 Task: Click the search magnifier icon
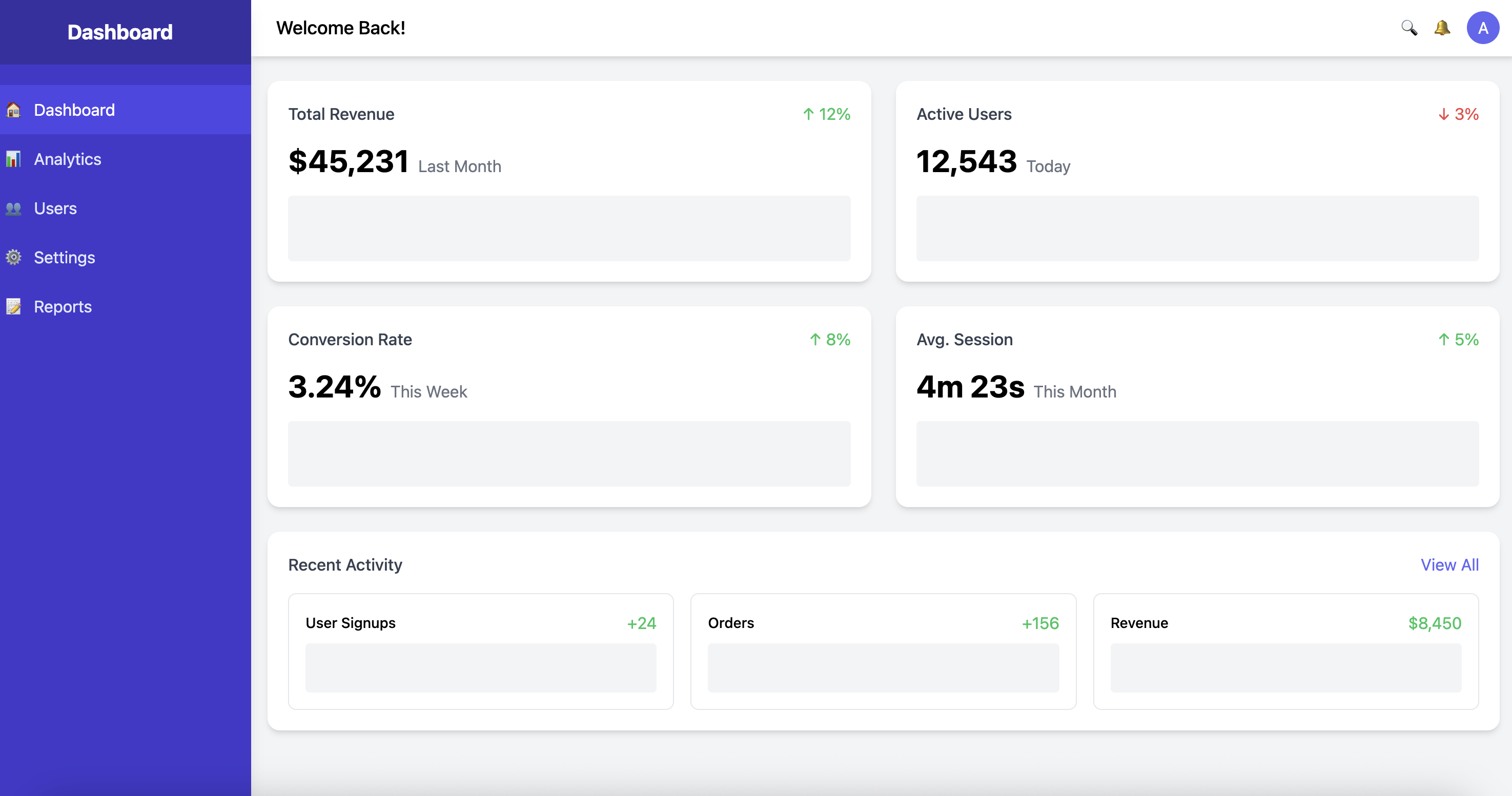click(x=1408, y=28)
